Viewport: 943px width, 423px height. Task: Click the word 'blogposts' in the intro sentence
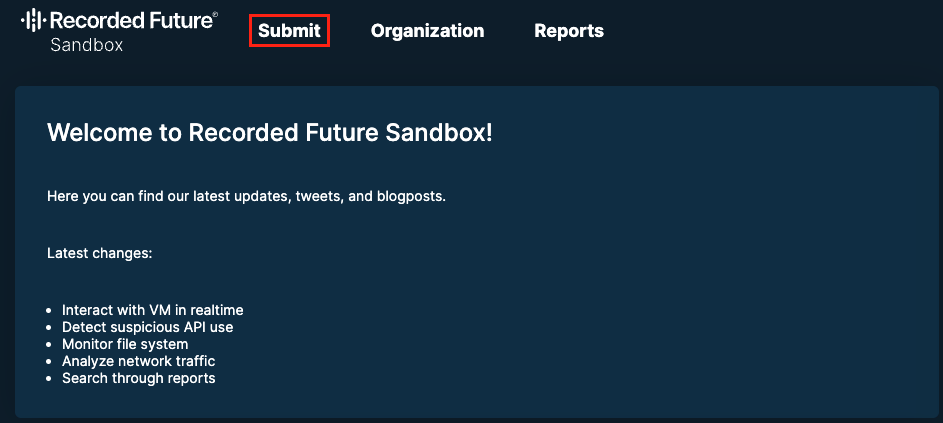point(408,196)
